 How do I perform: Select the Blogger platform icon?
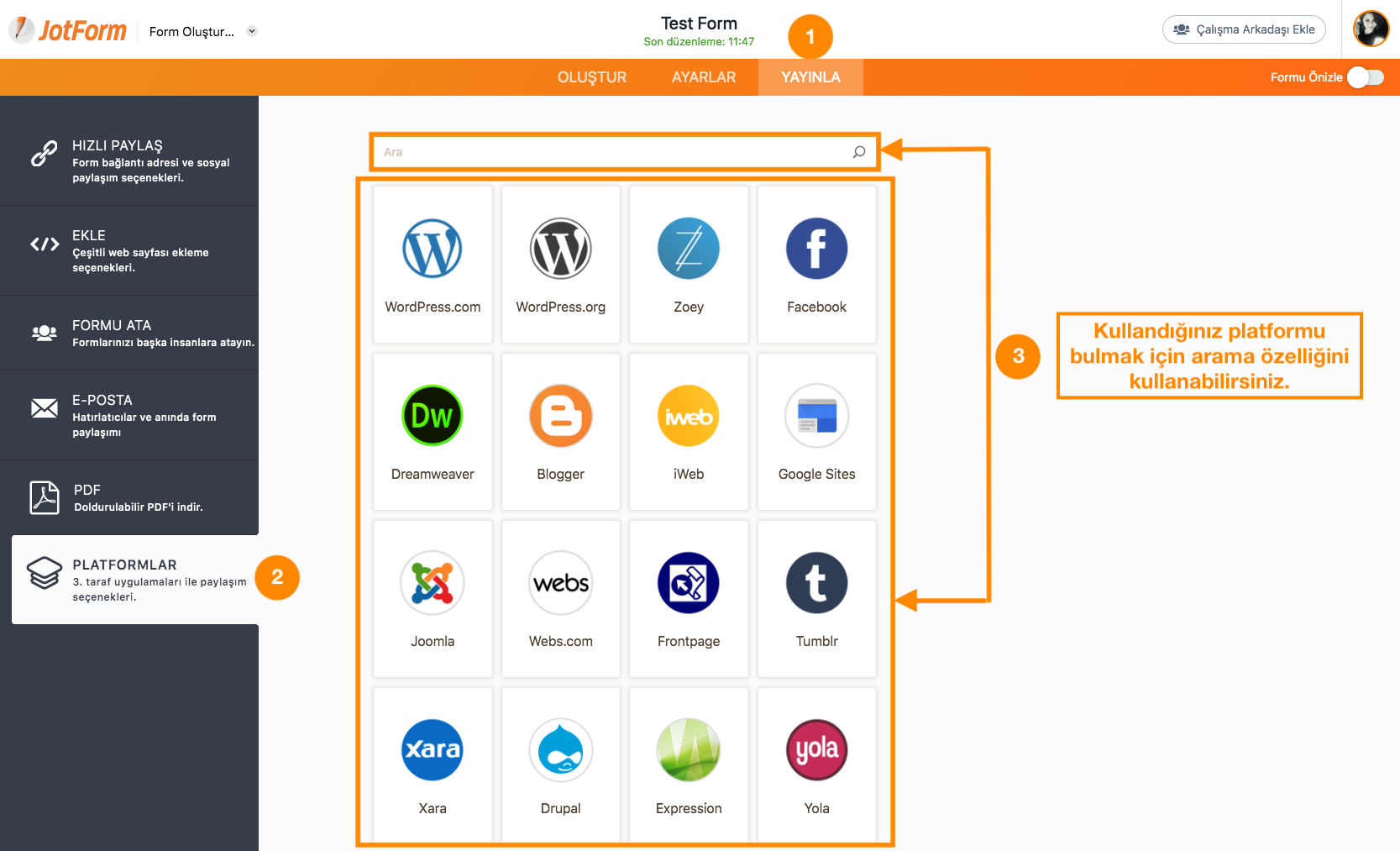tap(560, 416)
